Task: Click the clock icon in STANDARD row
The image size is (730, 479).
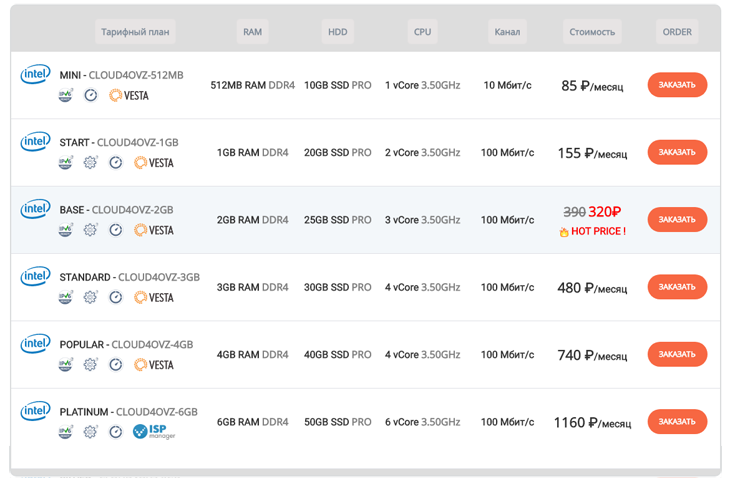Action: point(116,297)
